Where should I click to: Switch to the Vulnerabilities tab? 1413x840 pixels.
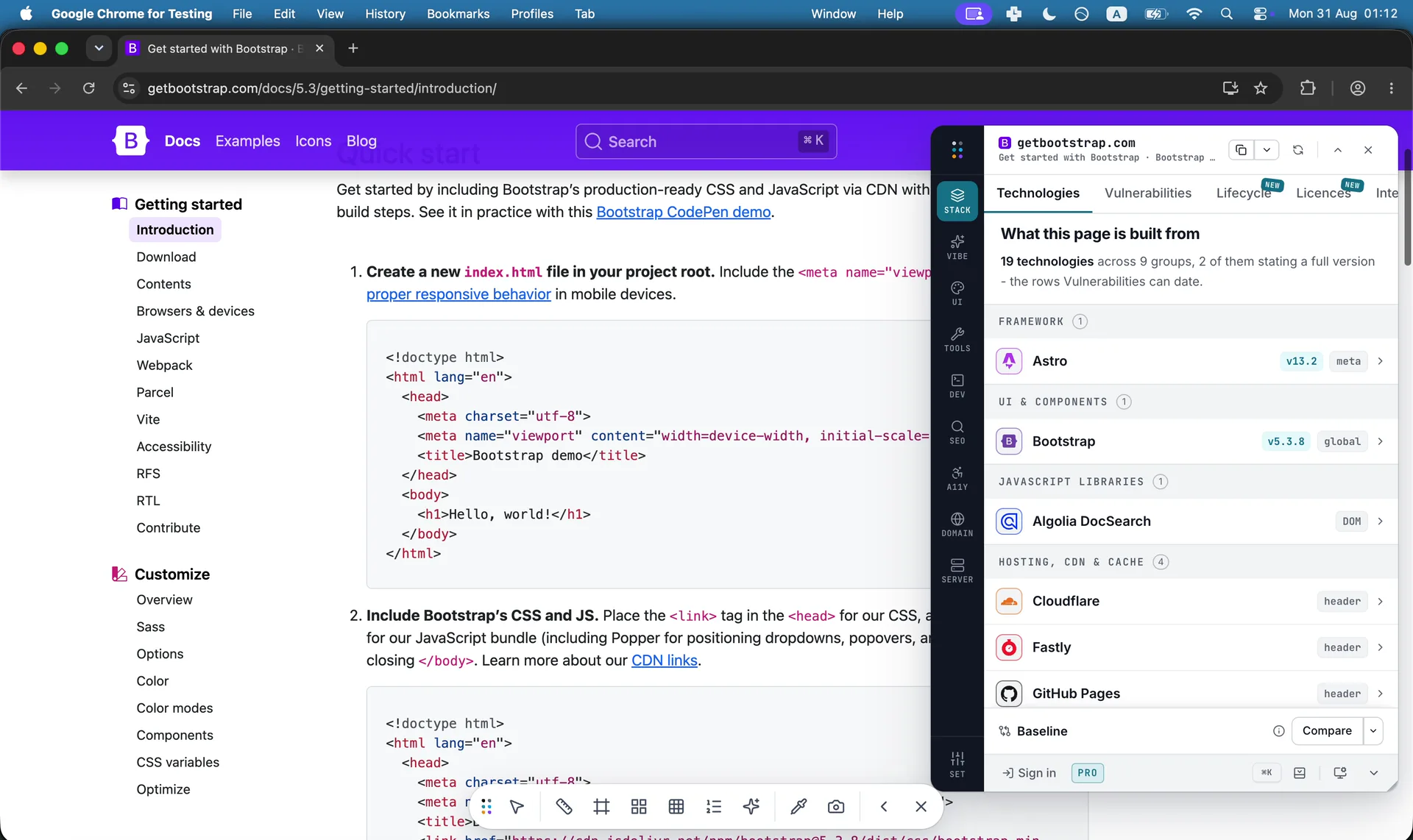[1148, 193]
